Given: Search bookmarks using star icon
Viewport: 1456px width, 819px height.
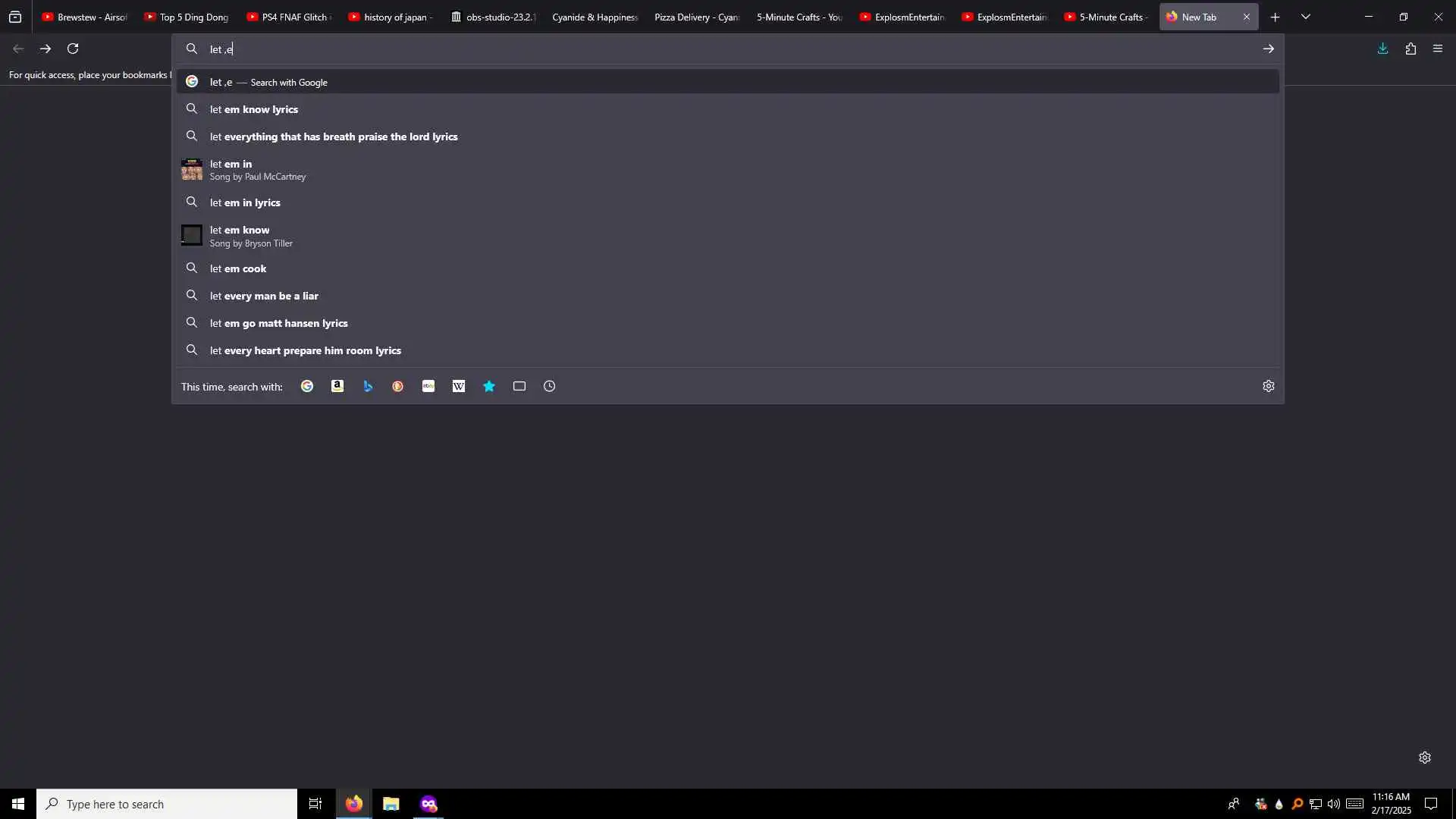Looking at the screenshot, I should 489,386.
